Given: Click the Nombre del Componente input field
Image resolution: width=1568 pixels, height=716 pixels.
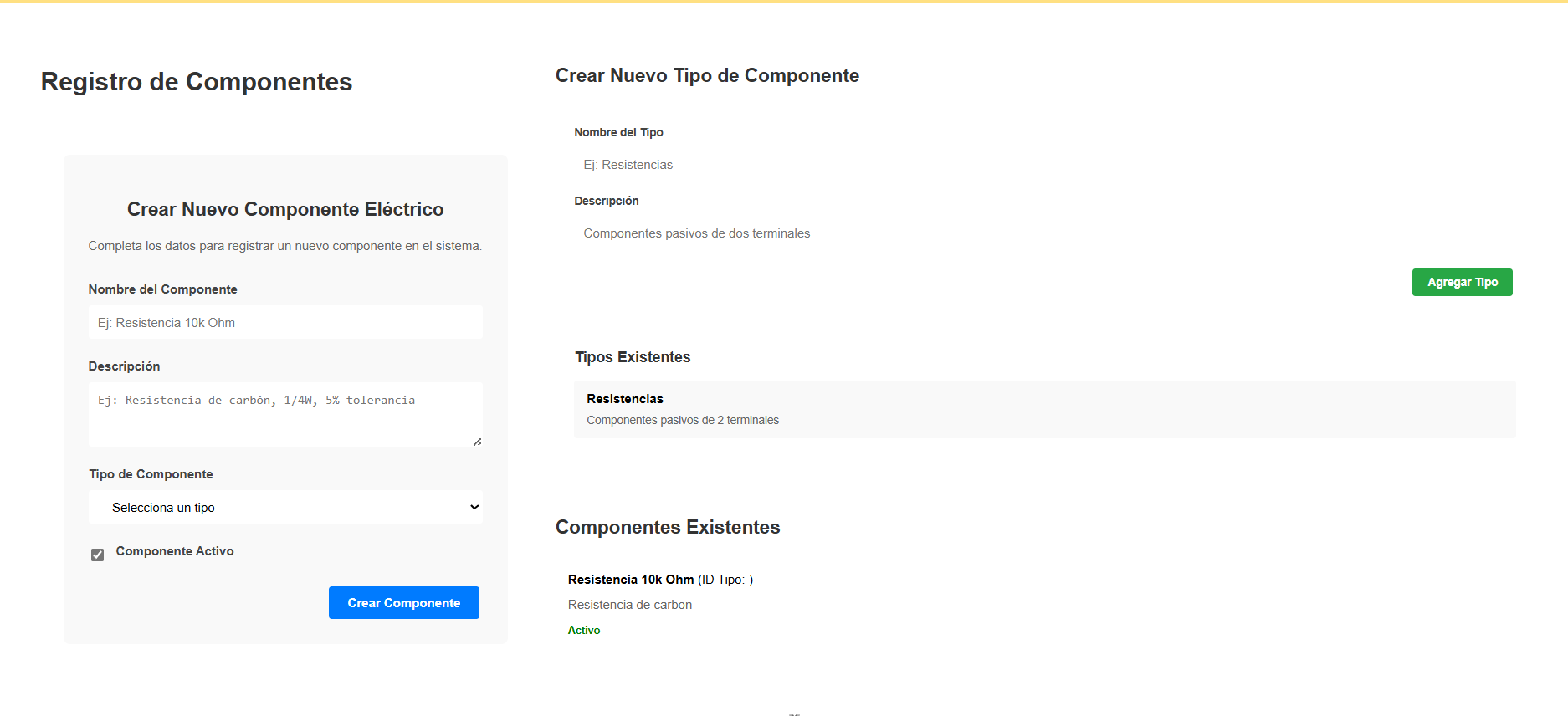Looking at the screenshot, I should pos(285,322).
